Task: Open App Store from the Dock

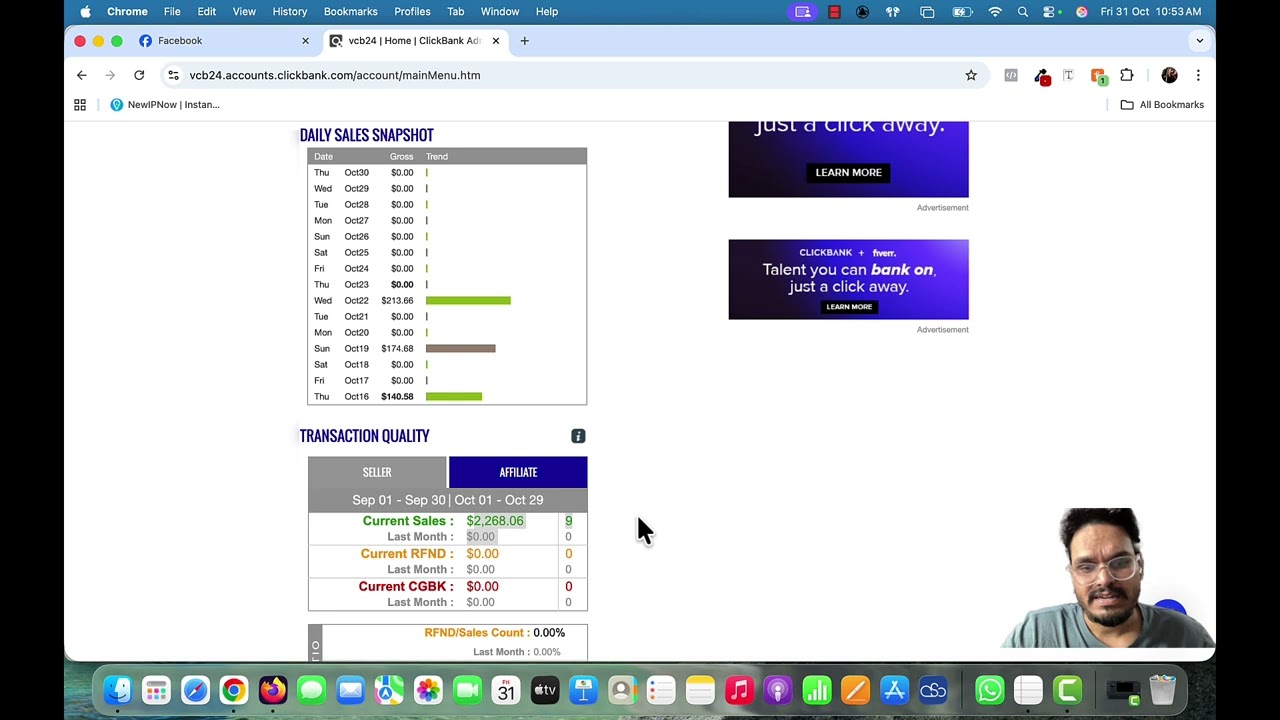Action: point(894,690)
